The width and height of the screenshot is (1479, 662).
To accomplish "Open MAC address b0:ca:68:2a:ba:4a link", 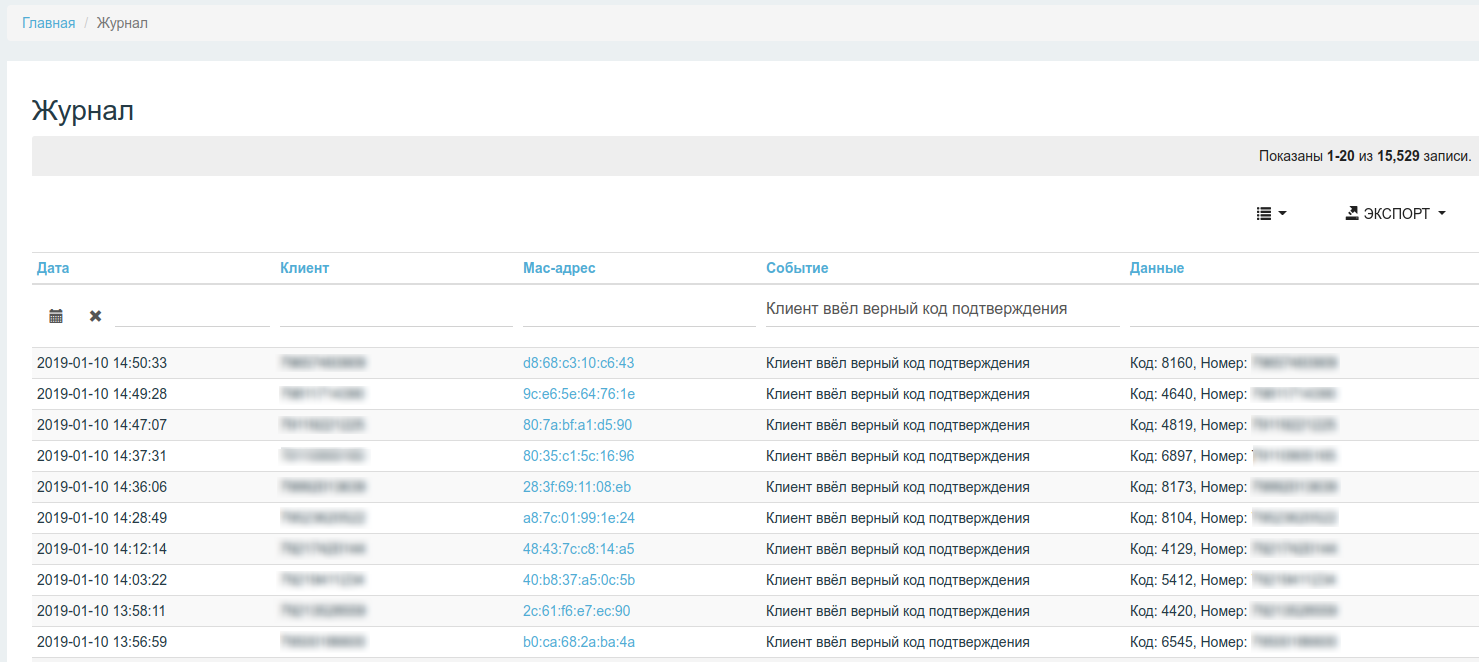I will coord(578,642).
